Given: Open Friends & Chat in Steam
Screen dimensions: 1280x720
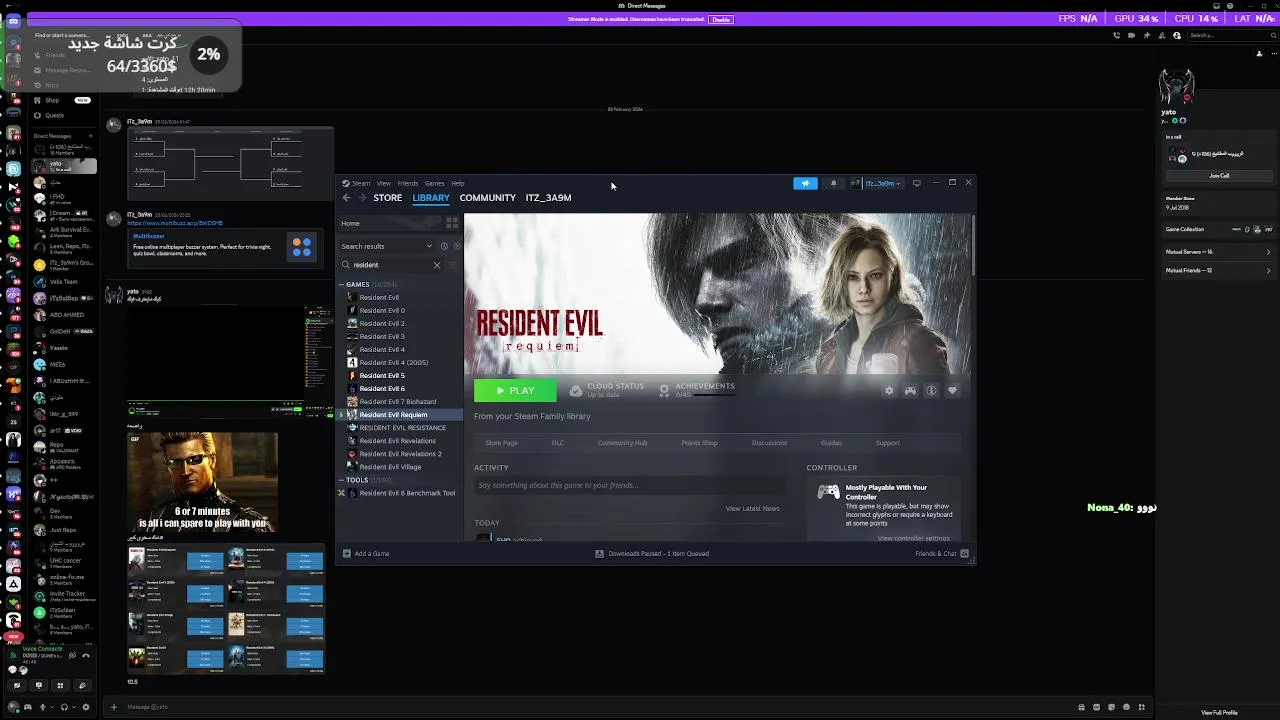Looking at the screenshot, I should coord(942,553).
